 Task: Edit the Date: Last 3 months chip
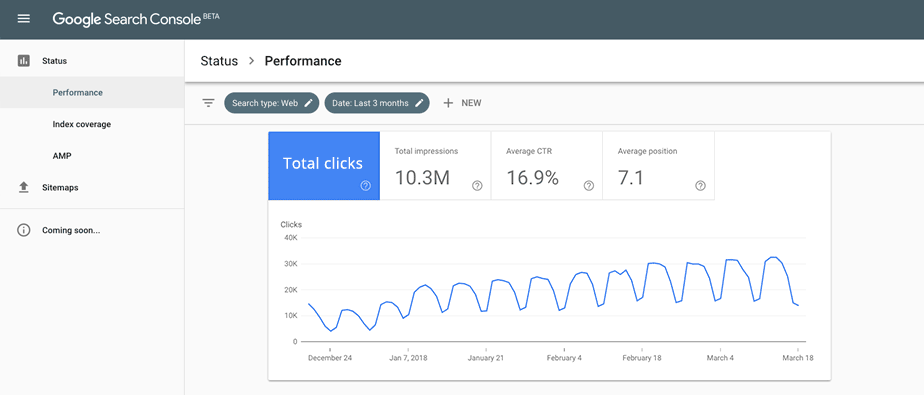(377, 103)
